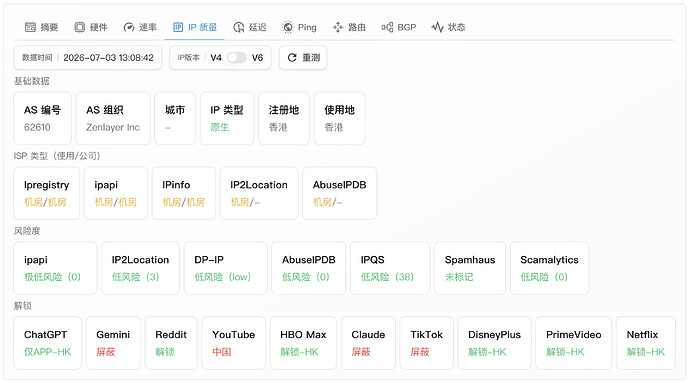Screen dimensions: 690x383
Task: Click the IPQS 低风险 (38) card
Action: tap(390, 268)
